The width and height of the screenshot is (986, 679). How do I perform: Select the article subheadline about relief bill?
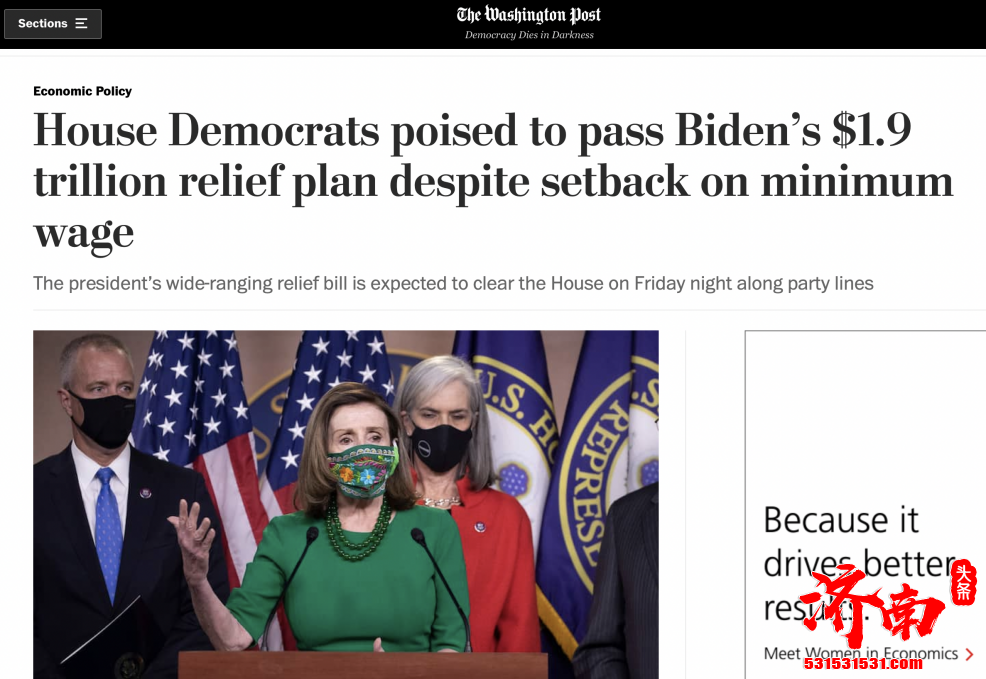(x=453, y=284)
